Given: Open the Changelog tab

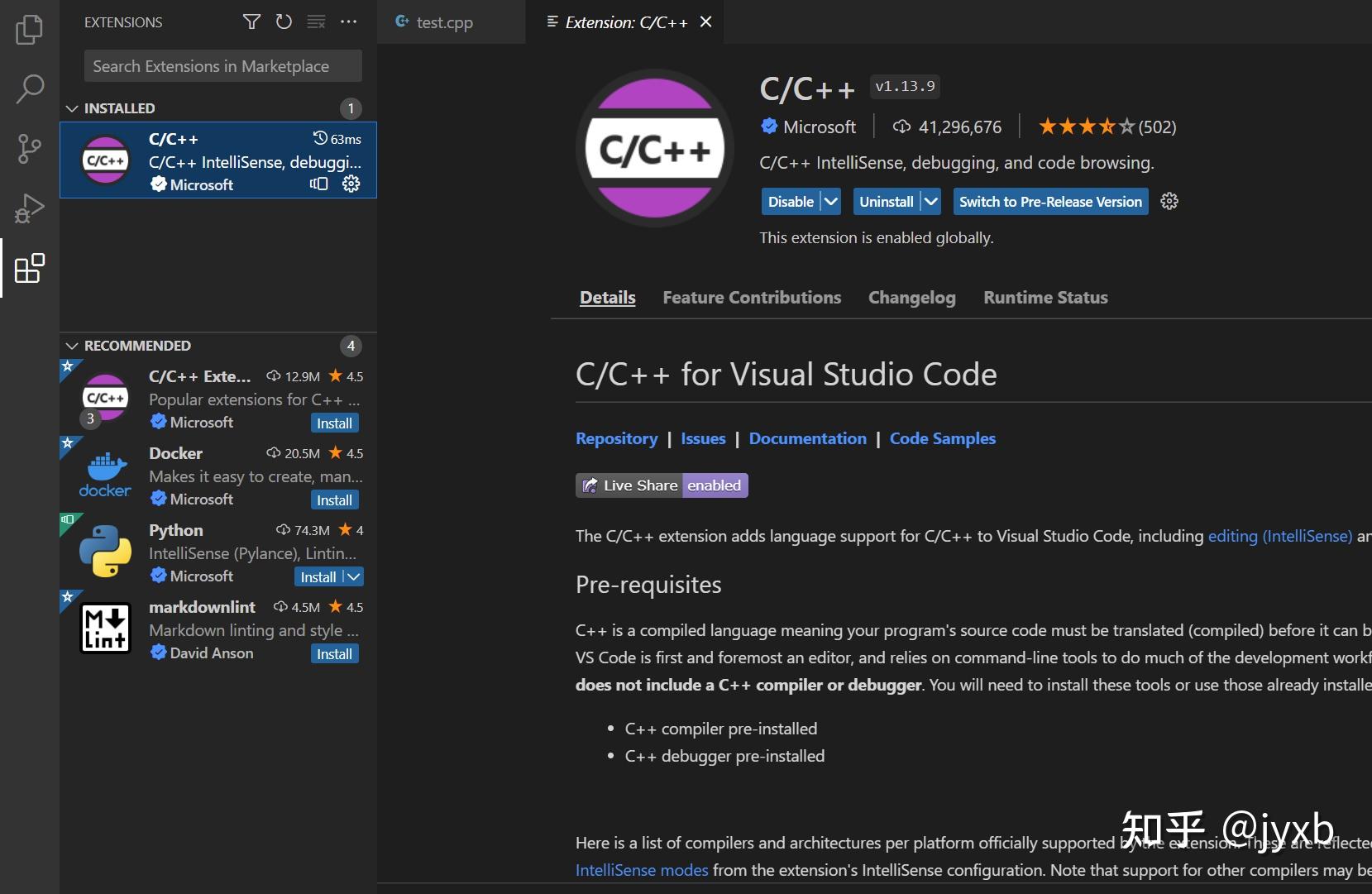Looking at the screenshot, I should pos(911,298).
